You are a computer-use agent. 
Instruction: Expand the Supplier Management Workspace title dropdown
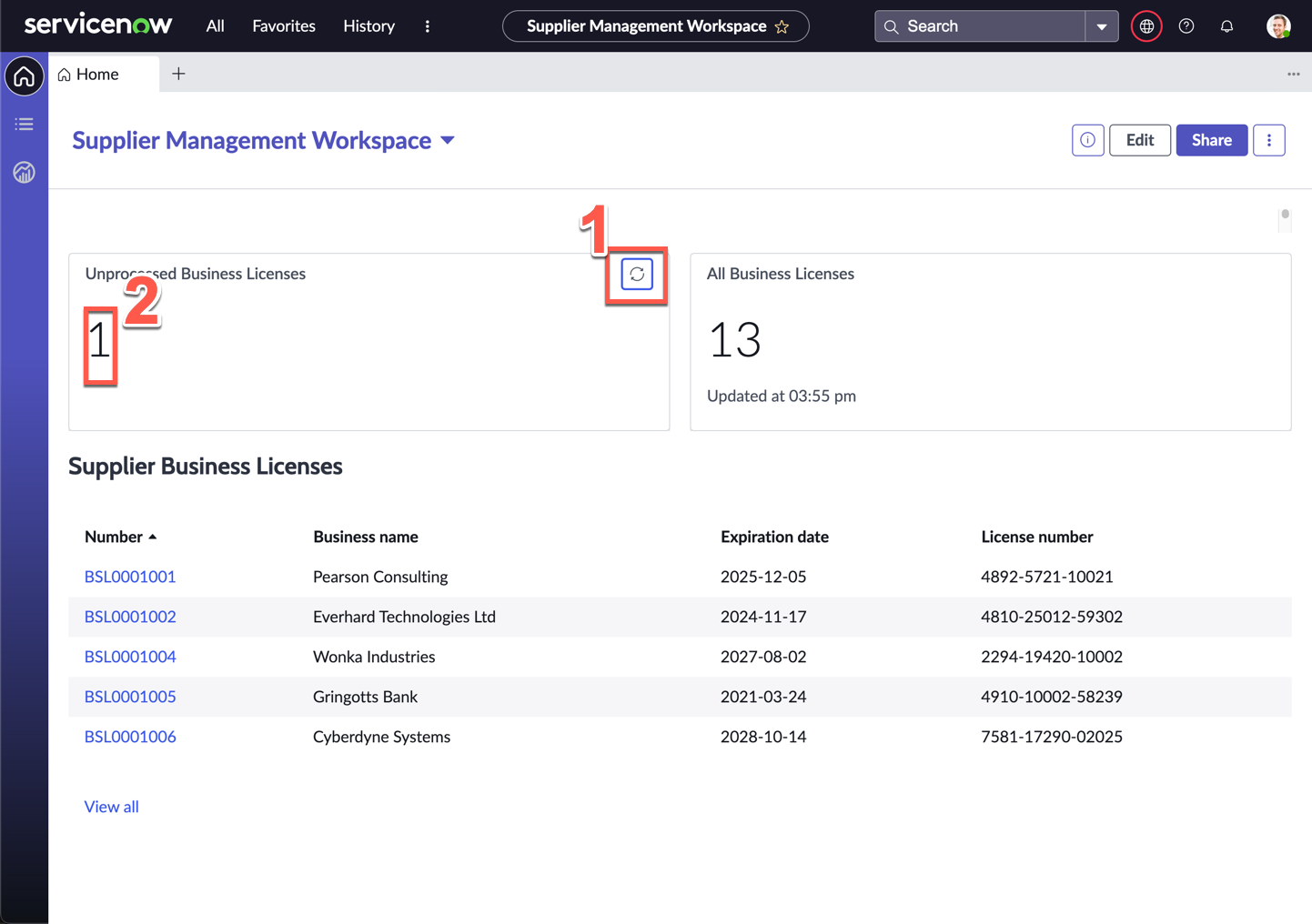coord(448,140)
